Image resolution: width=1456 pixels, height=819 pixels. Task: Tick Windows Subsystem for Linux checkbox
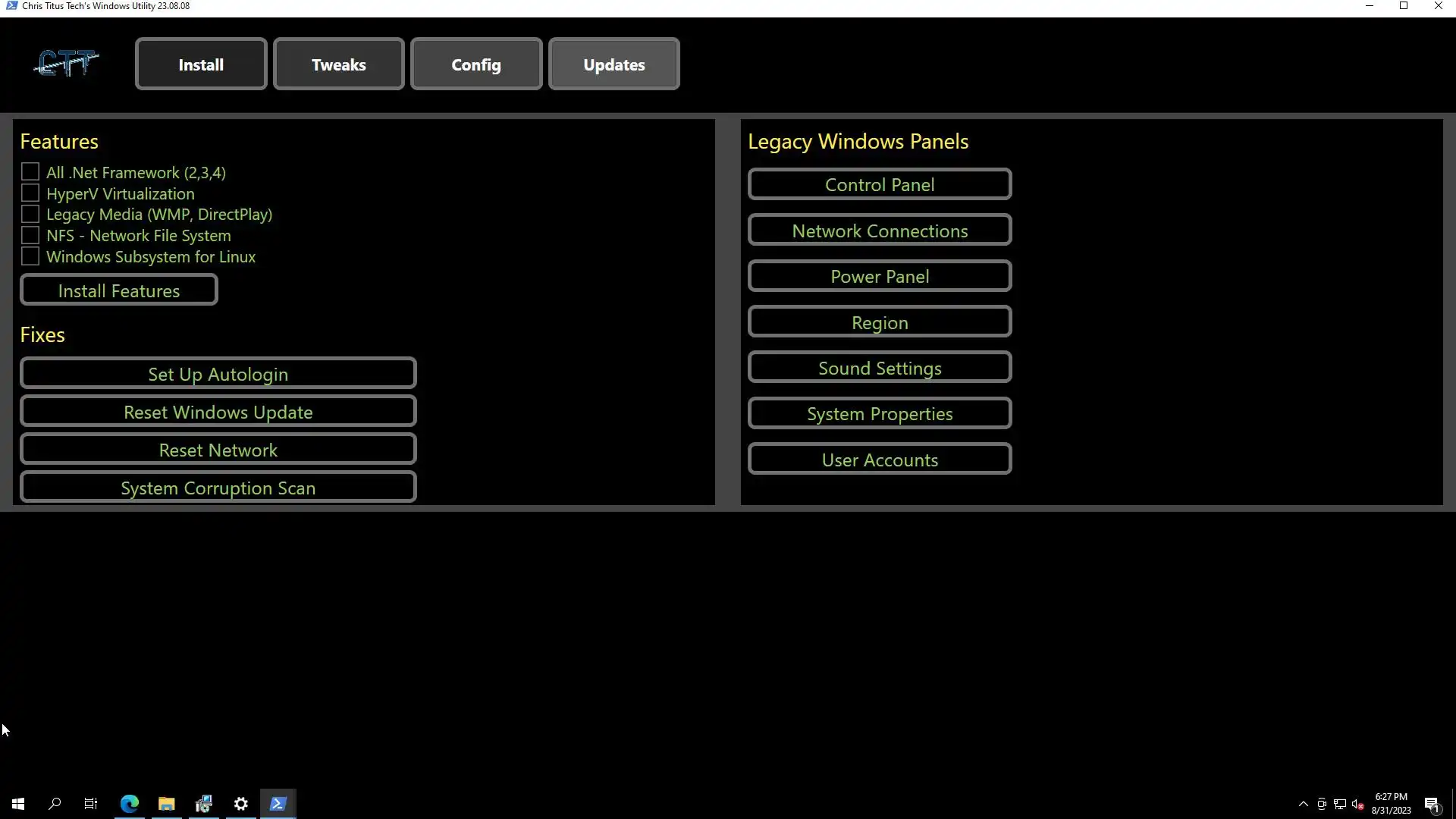coord(30,256)
